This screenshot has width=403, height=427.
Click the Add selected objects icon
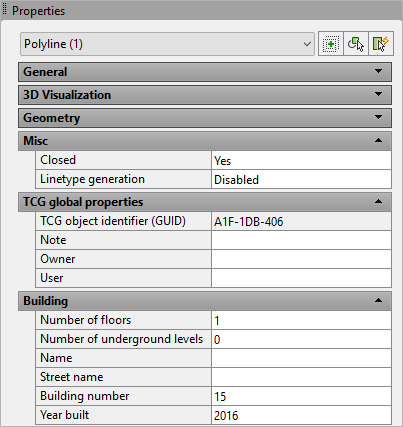pyautogui.click(x=331, y=44)
